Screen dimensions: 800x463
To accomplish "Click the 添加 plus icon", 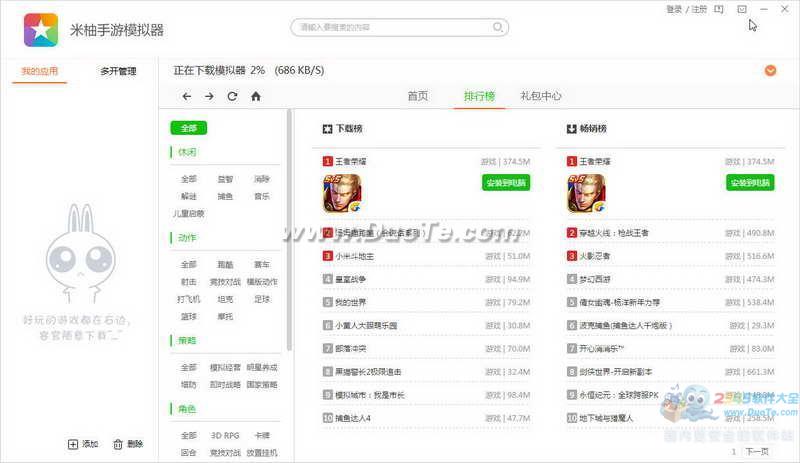I will (x=73, y=444).
